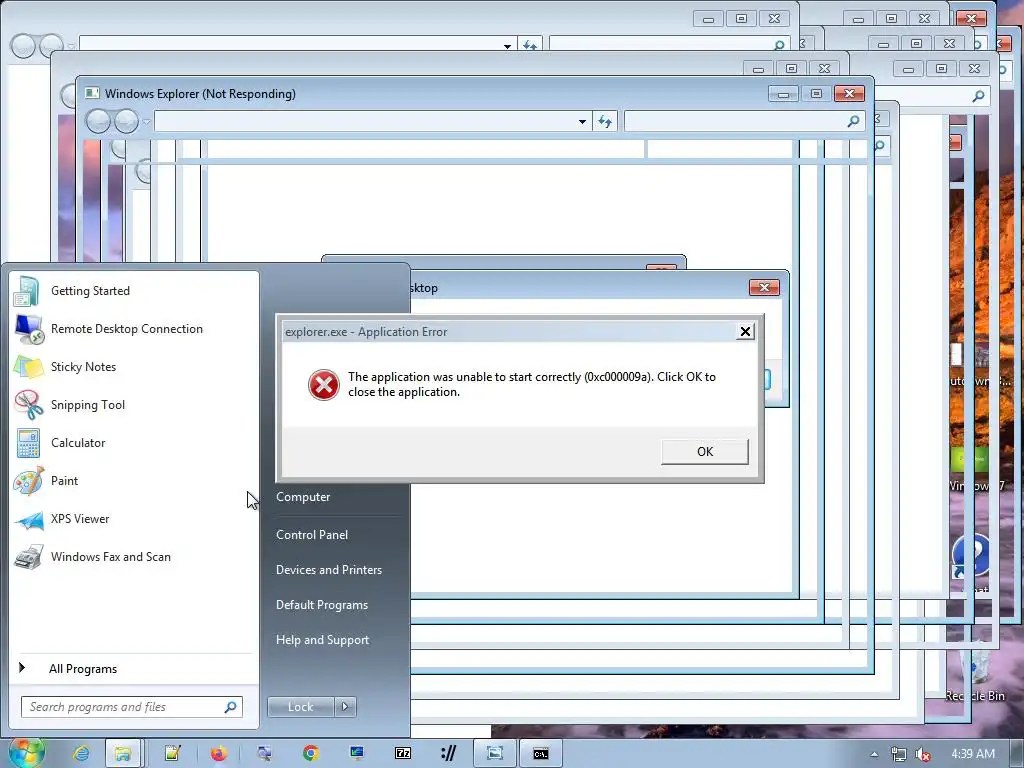Open Help and Support
The image size is (1024, 768).
[x=322, y=640]
